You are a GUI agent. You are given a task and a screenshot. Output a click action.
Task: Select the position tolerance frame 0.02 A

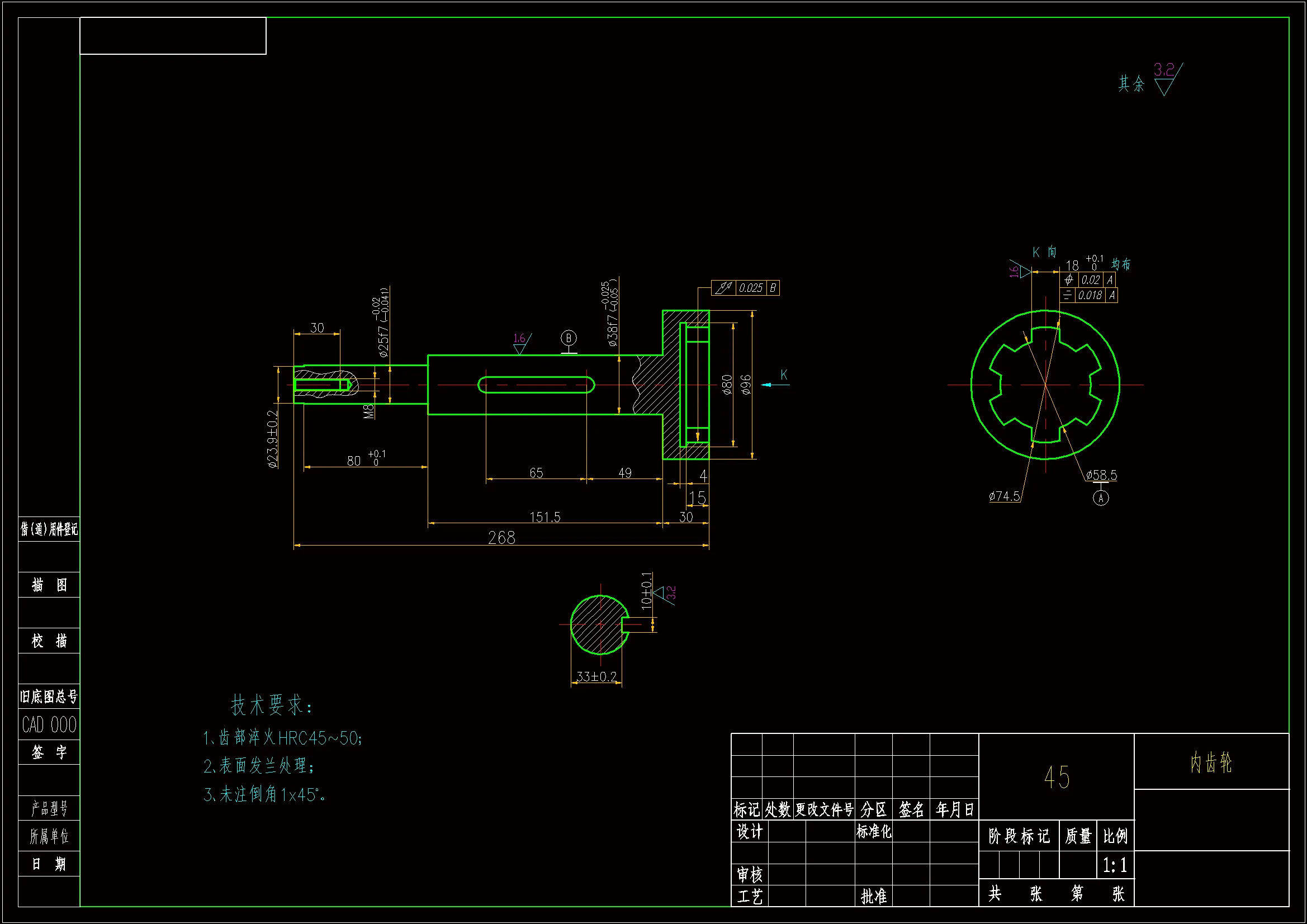[x=1087, y=279]
